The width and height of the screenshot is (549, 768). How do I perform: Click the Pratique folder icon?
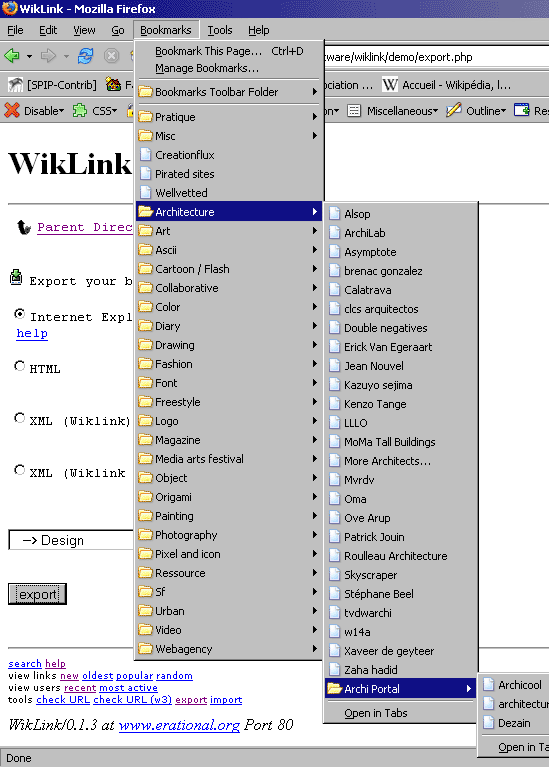tap(145, 117)
